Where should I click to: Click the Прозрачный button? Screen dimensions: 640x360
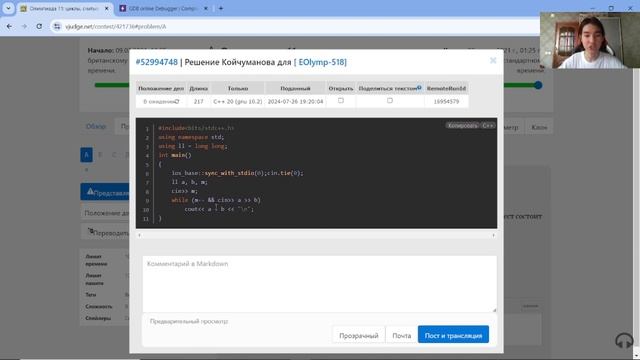(358, 336)
